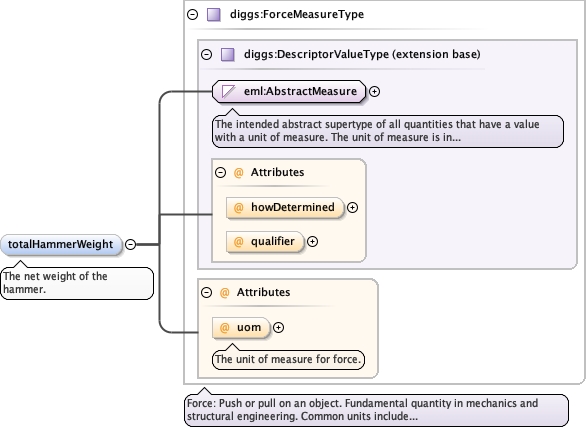
Task: Expand the howDetermined attribute
Action: (x=352, y=208)
